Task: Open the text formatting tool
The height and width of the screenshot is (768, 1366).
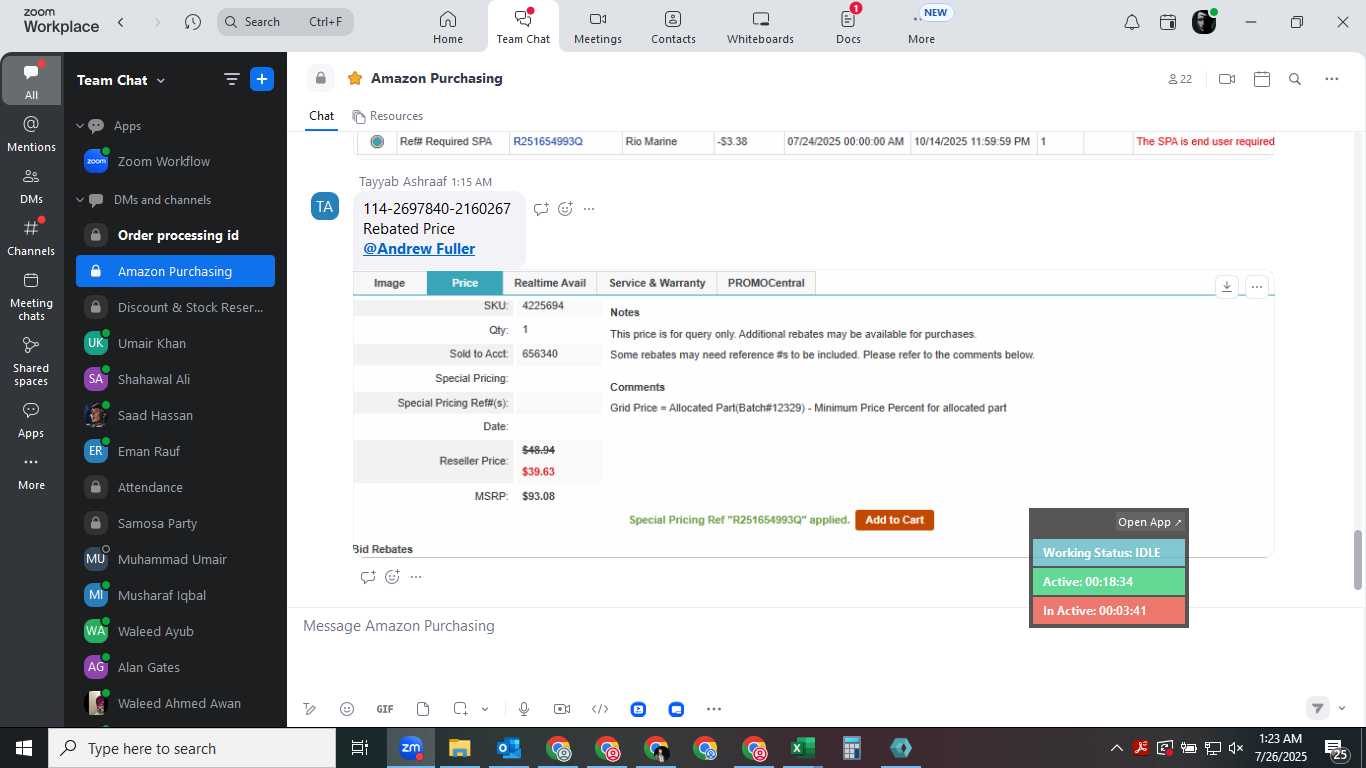Action: tap(310, 709)
